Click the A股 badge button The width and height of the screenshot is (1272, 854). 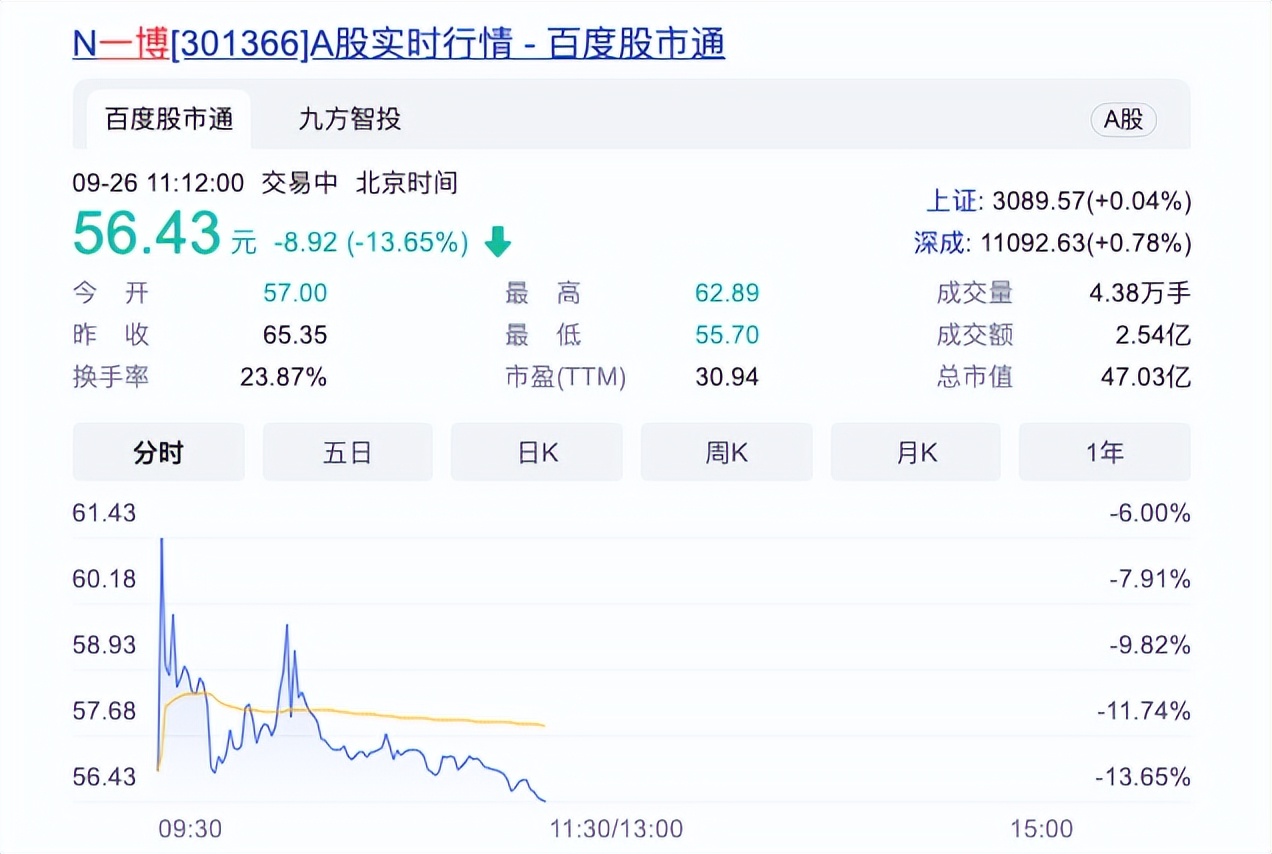pos(1122,121)
